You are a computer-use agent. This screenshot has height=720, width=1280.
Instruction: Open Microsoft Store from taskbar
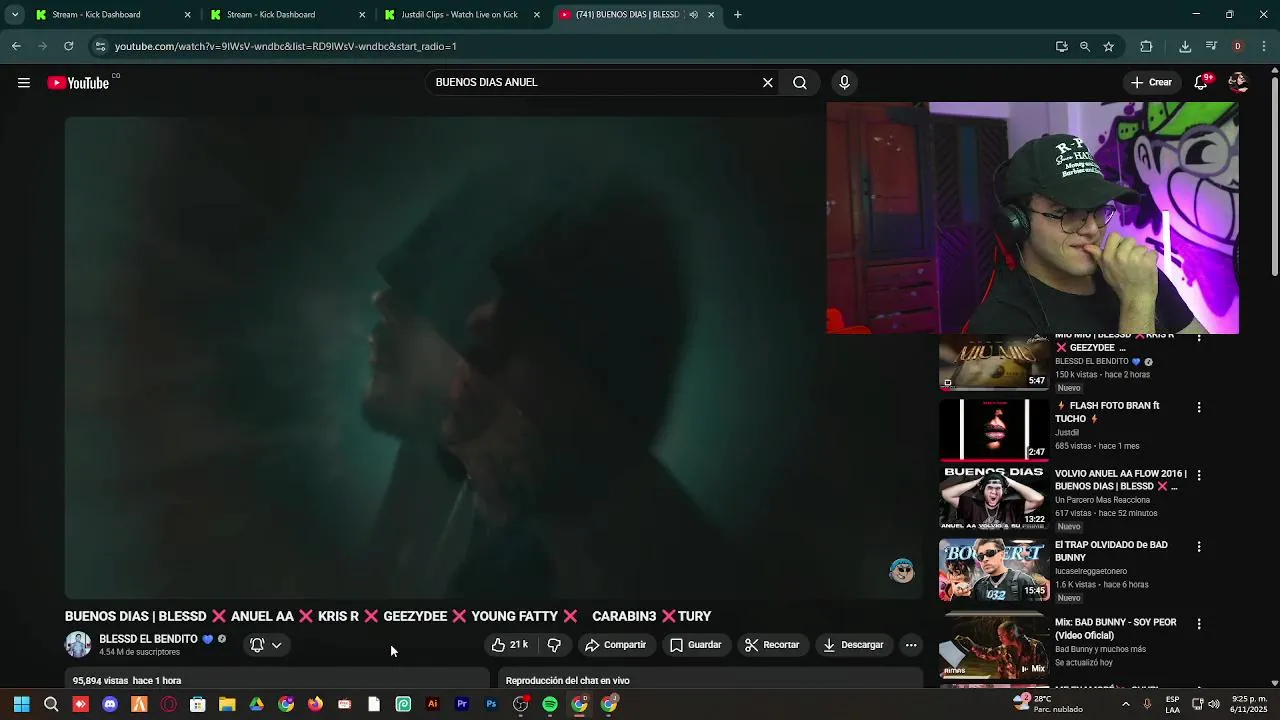(x=198, y=704)
